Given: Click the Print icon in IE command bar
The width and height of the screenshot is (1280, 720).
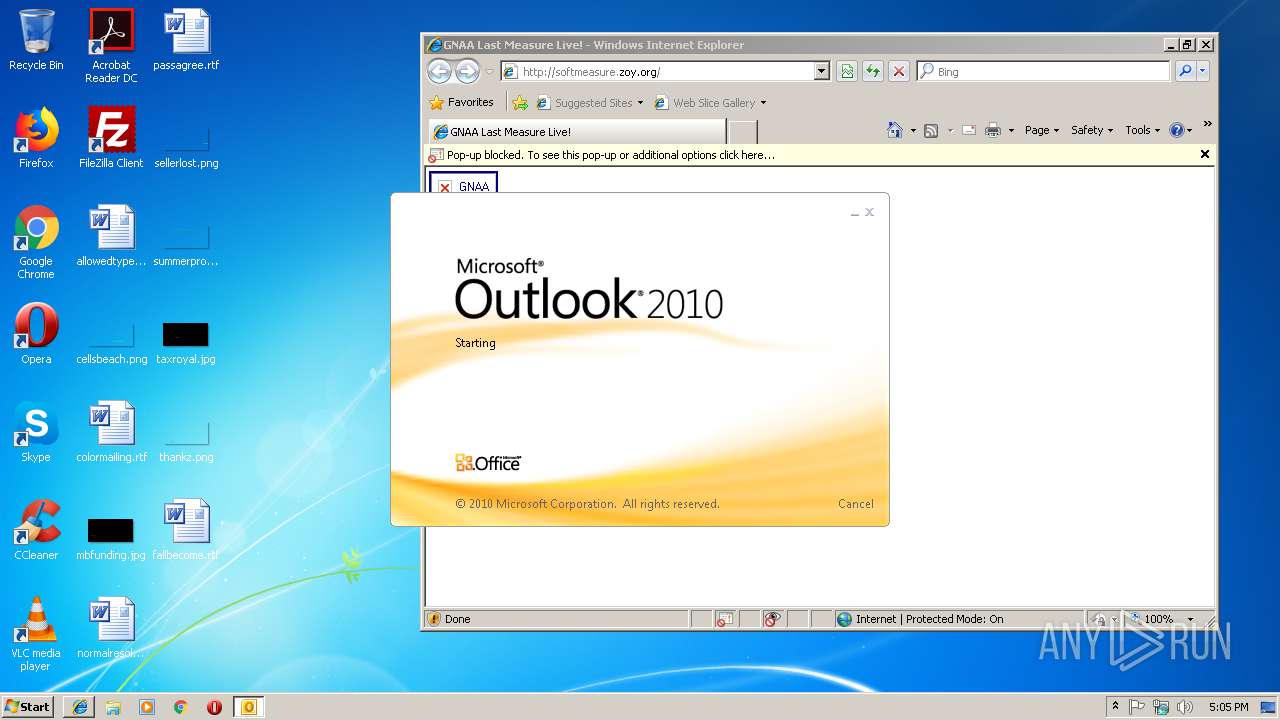Looking at the screenshot, I should tap(993, 130).
